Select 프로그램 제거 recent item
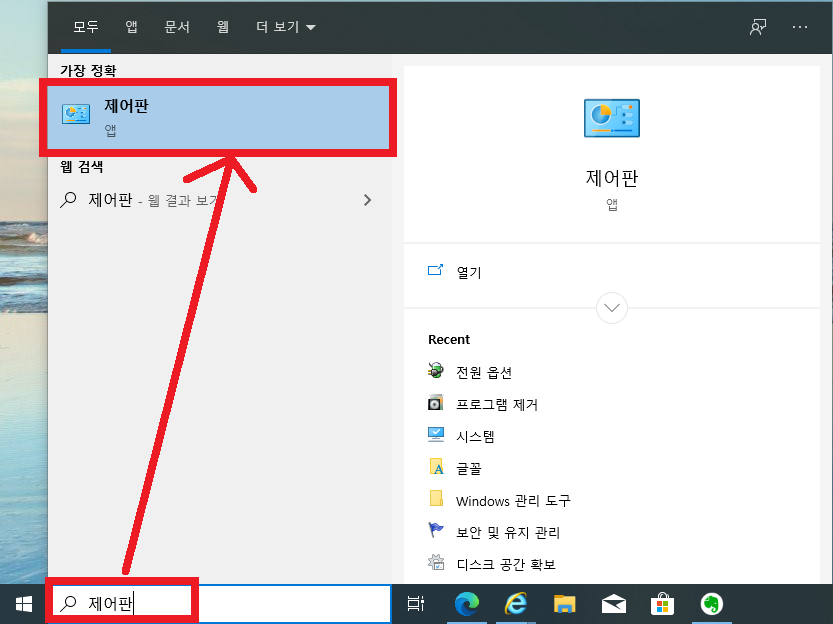 click(x=496, y=404)
